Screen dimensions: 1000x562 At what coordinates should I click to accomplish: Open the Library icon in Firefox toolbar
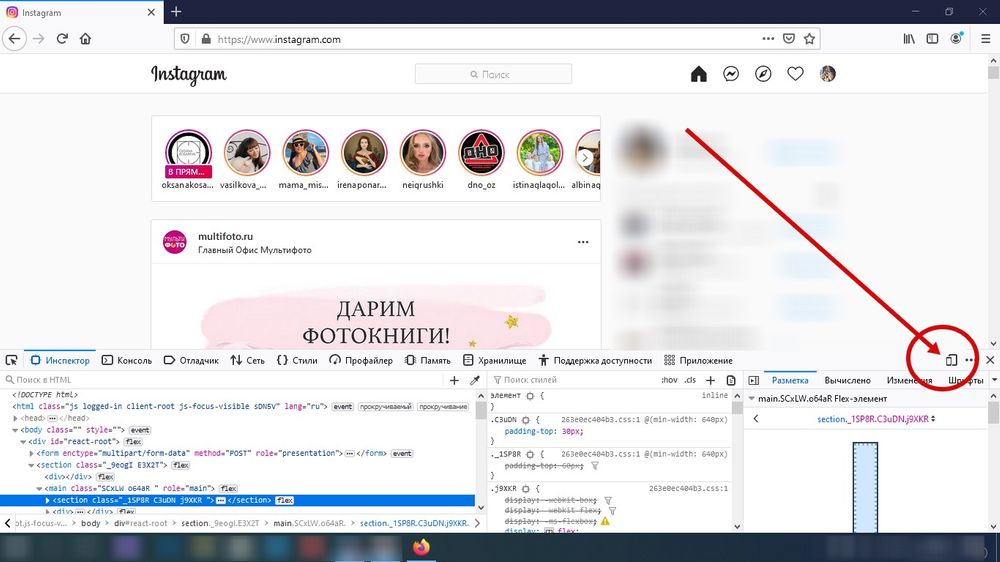(909, 39)
